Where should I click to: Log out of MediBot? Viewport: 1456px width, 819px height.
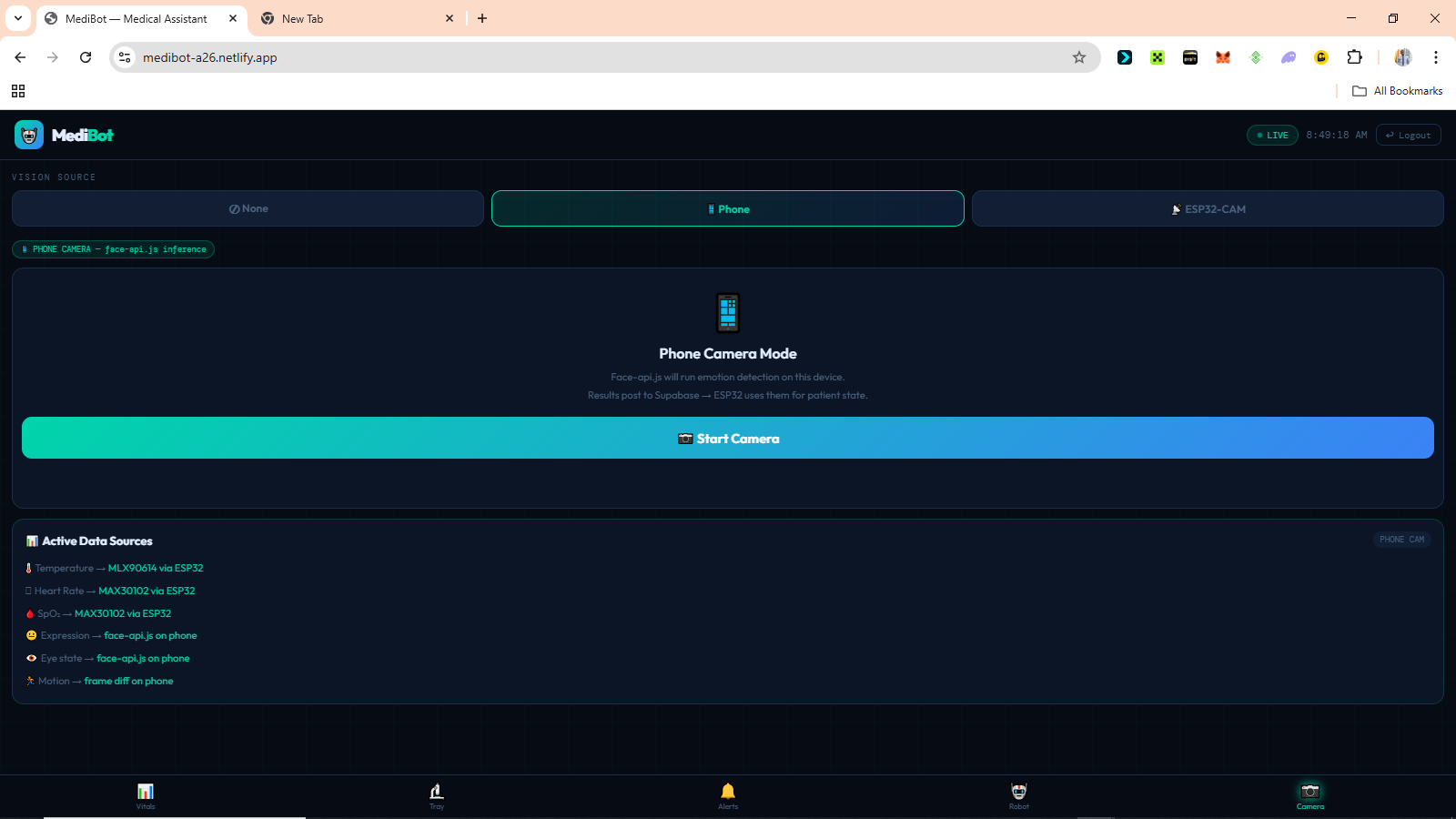[1409, 135]
